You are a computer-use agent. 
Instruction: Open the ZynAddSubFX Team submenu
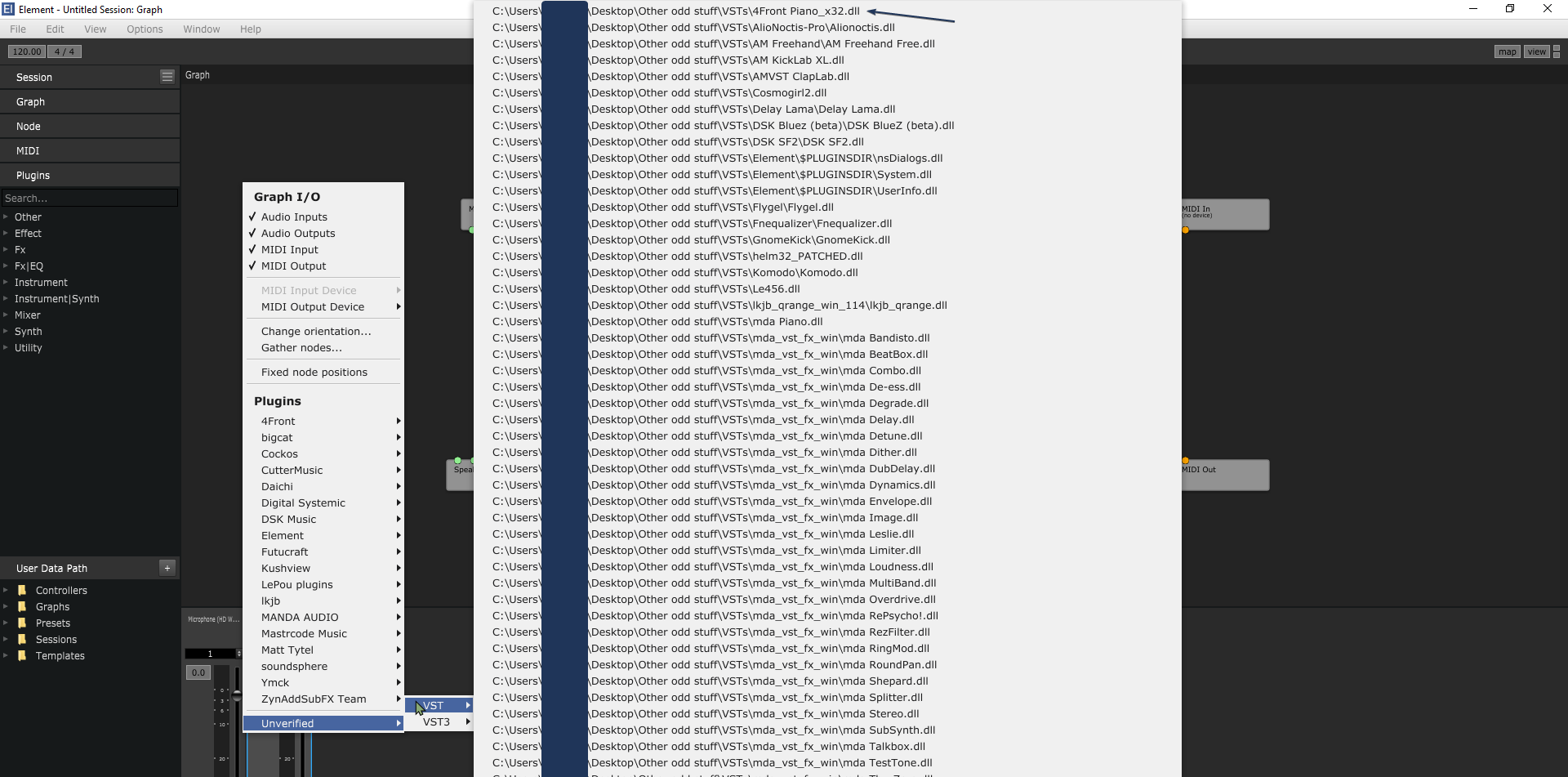323,699
